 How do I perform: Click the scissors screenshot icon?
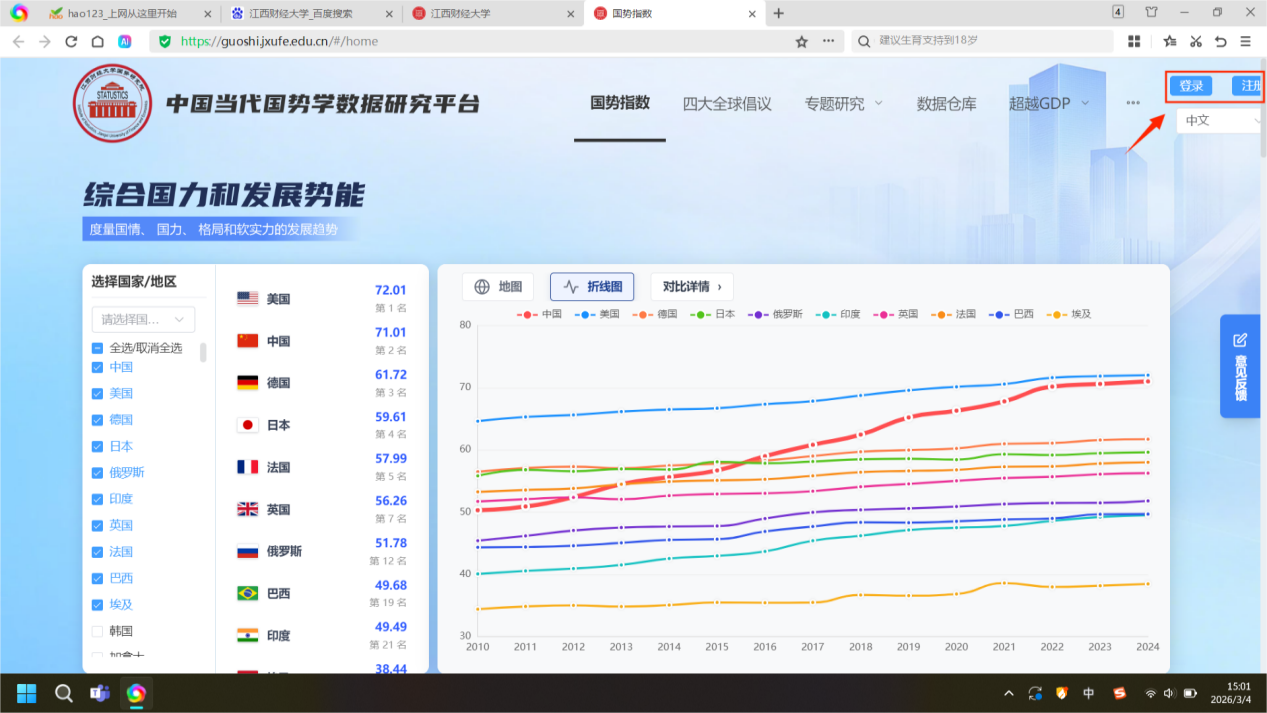click(x=1195, y=41)
